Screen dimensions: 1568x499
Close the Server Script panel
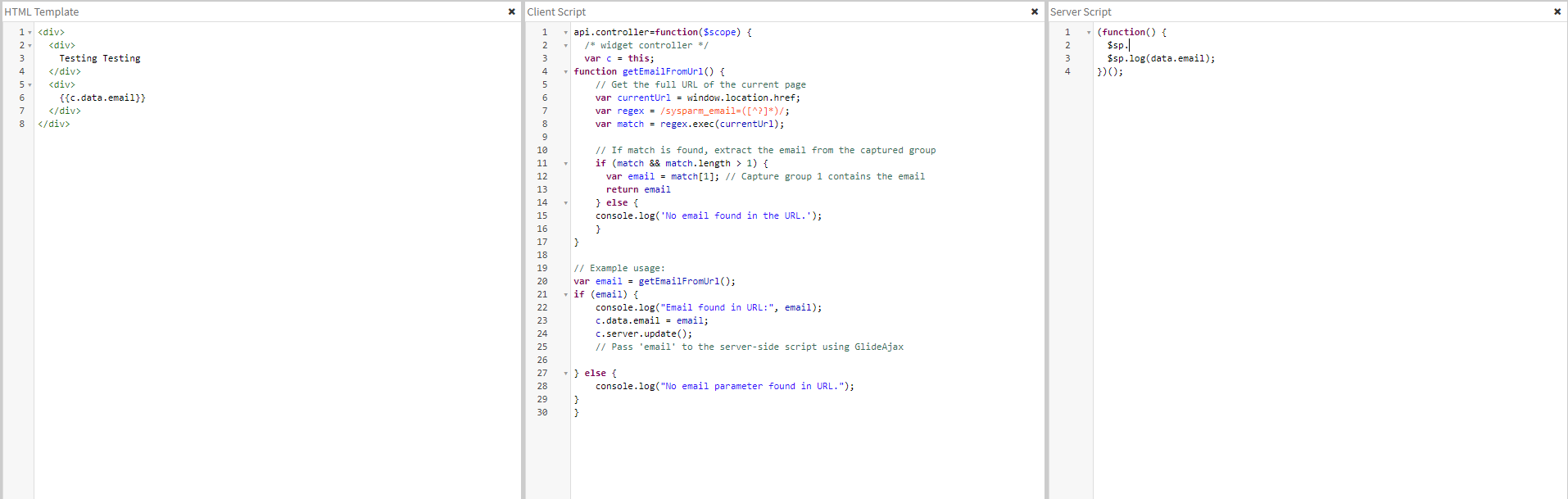[1557, 11]
